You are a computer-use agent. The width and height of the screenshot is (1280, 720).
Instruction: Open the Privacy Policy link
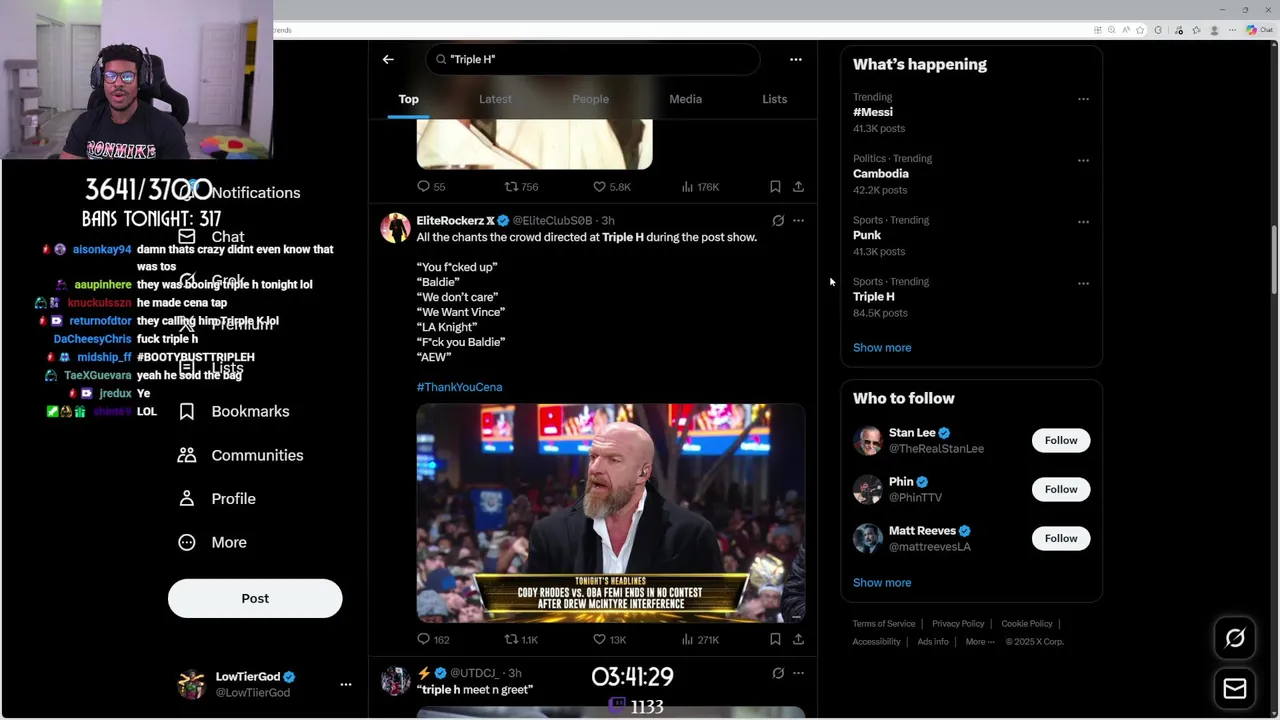958,624
